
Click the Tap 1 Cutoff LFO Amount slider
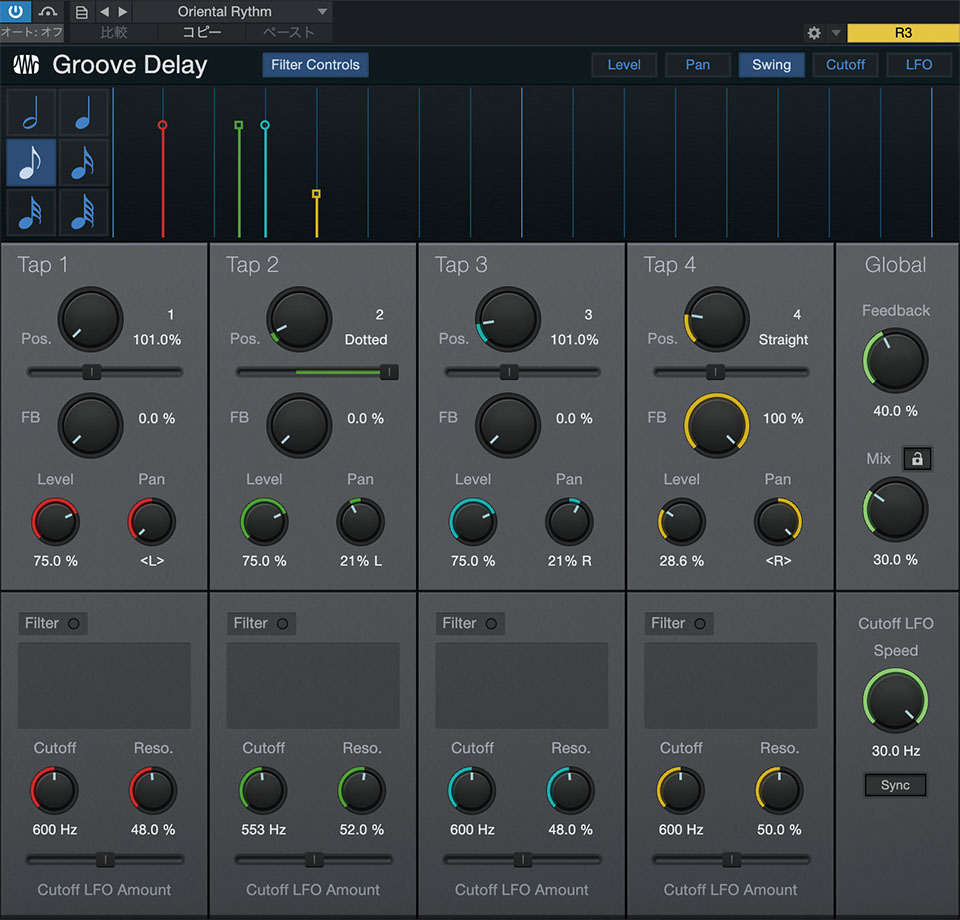[105, 860]
